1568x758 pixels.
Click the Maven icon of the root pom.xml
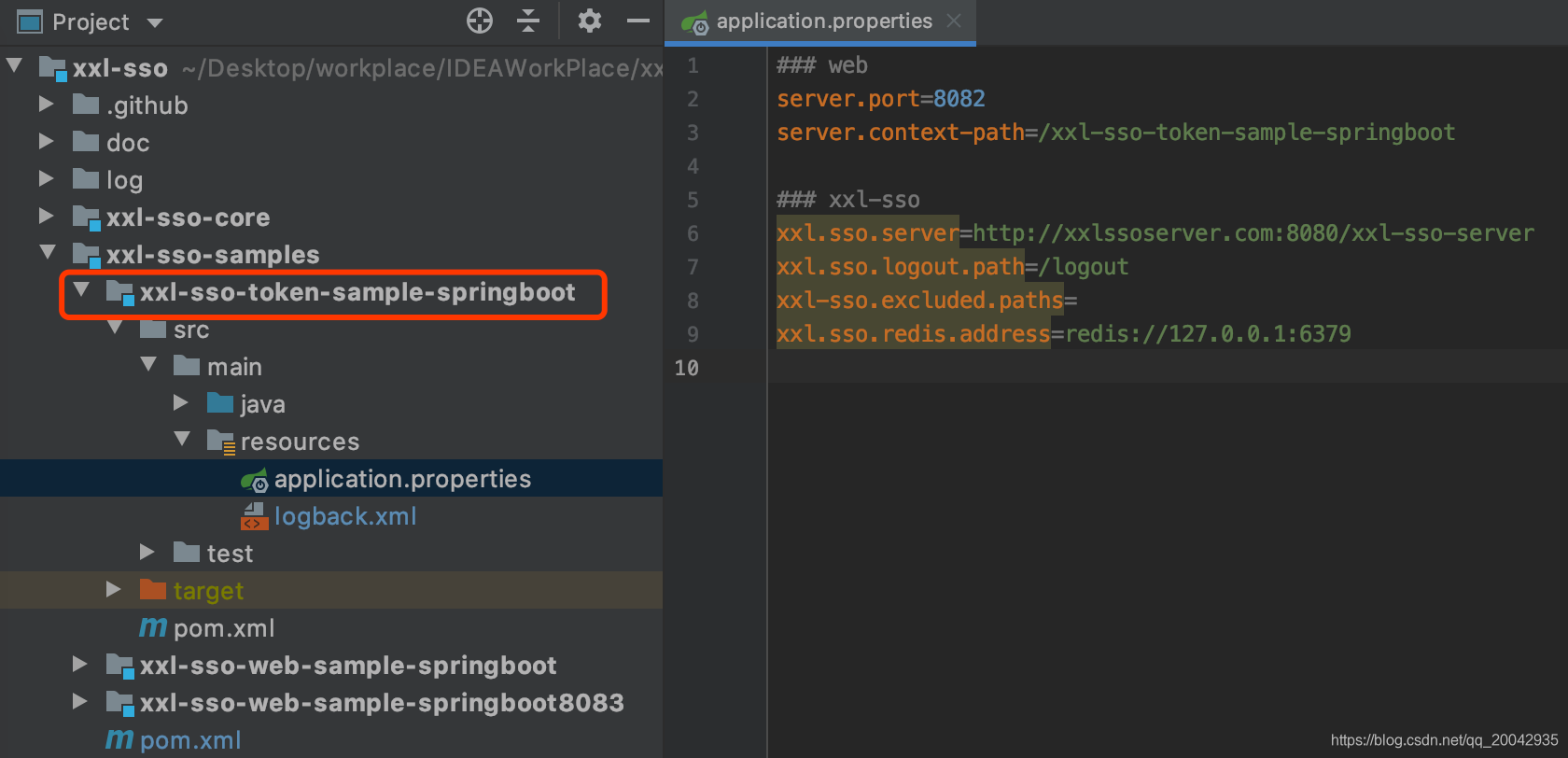click(x=119, y=740)
